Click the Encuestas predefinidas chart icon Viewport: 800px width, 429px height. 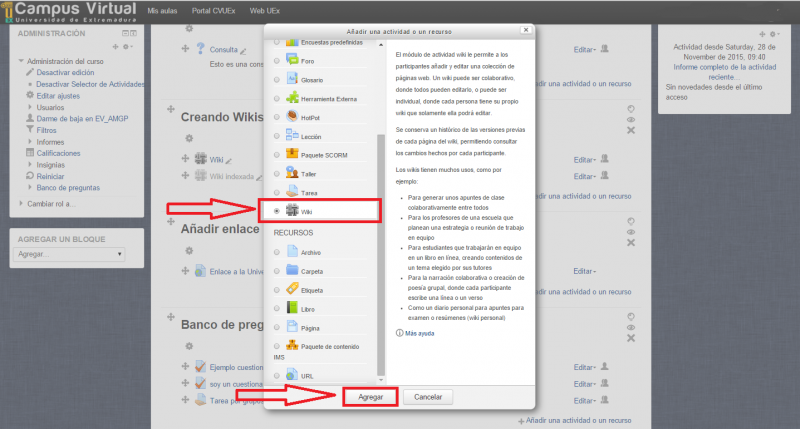pyautogui.click(x=292, y=42)
